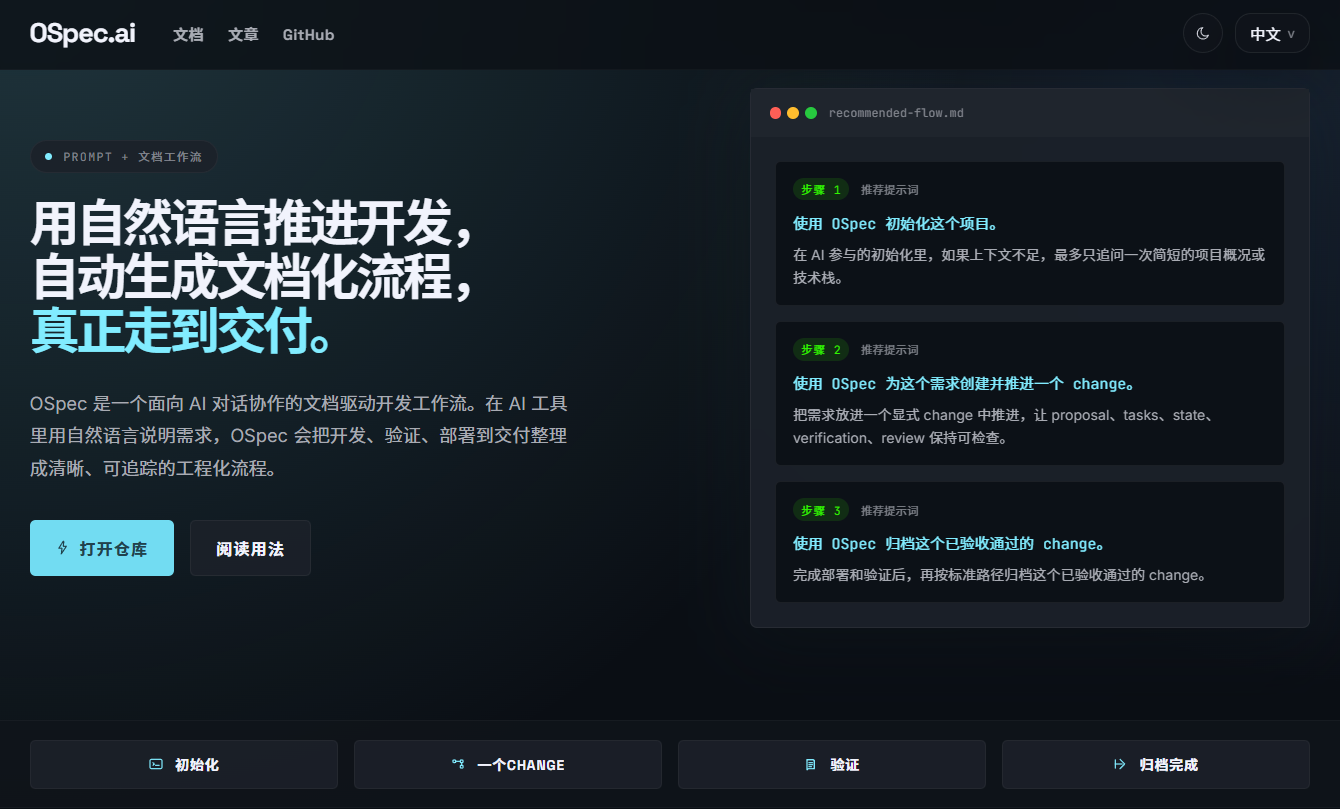This screenshot has height=809, width=1340.
Task: Click the lightning icon inside 打开仓库
Action: point(63,547)
